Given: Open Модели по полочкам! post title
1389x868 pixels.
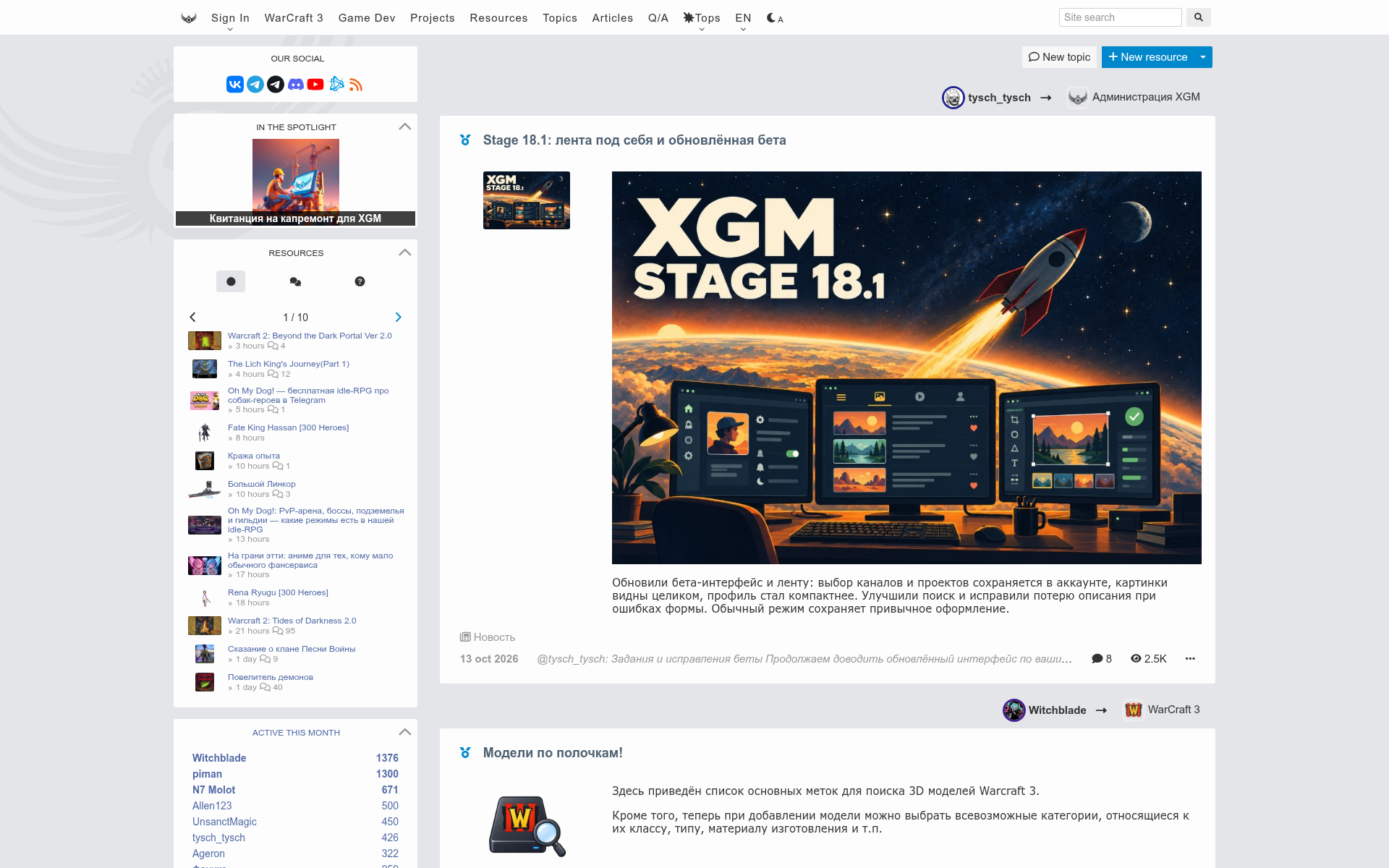Looking at the screenshot, I should pyautogui.click(x=553, y=753).
